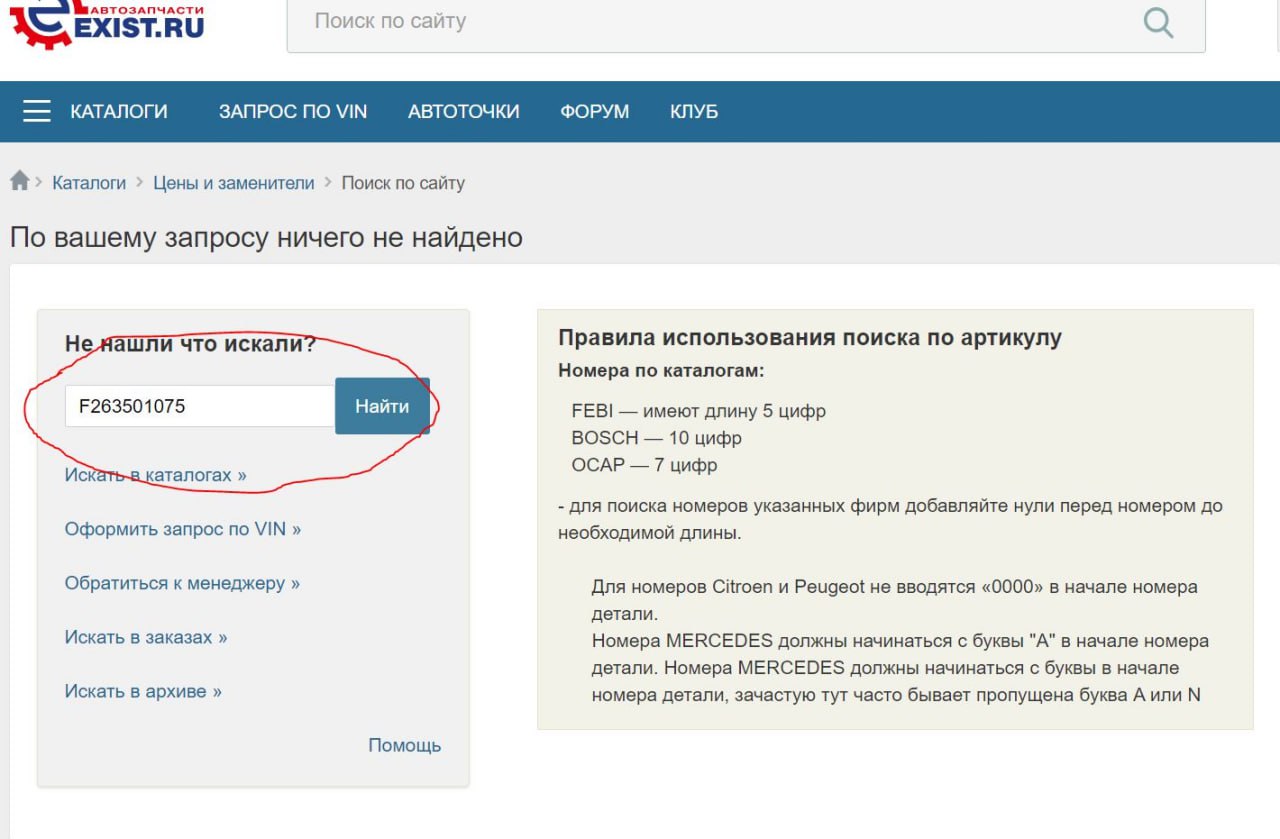The image size is (1280, 839).
Task: Select АВТОТОЧКИ in the top menu
Action: coord(462,111)
